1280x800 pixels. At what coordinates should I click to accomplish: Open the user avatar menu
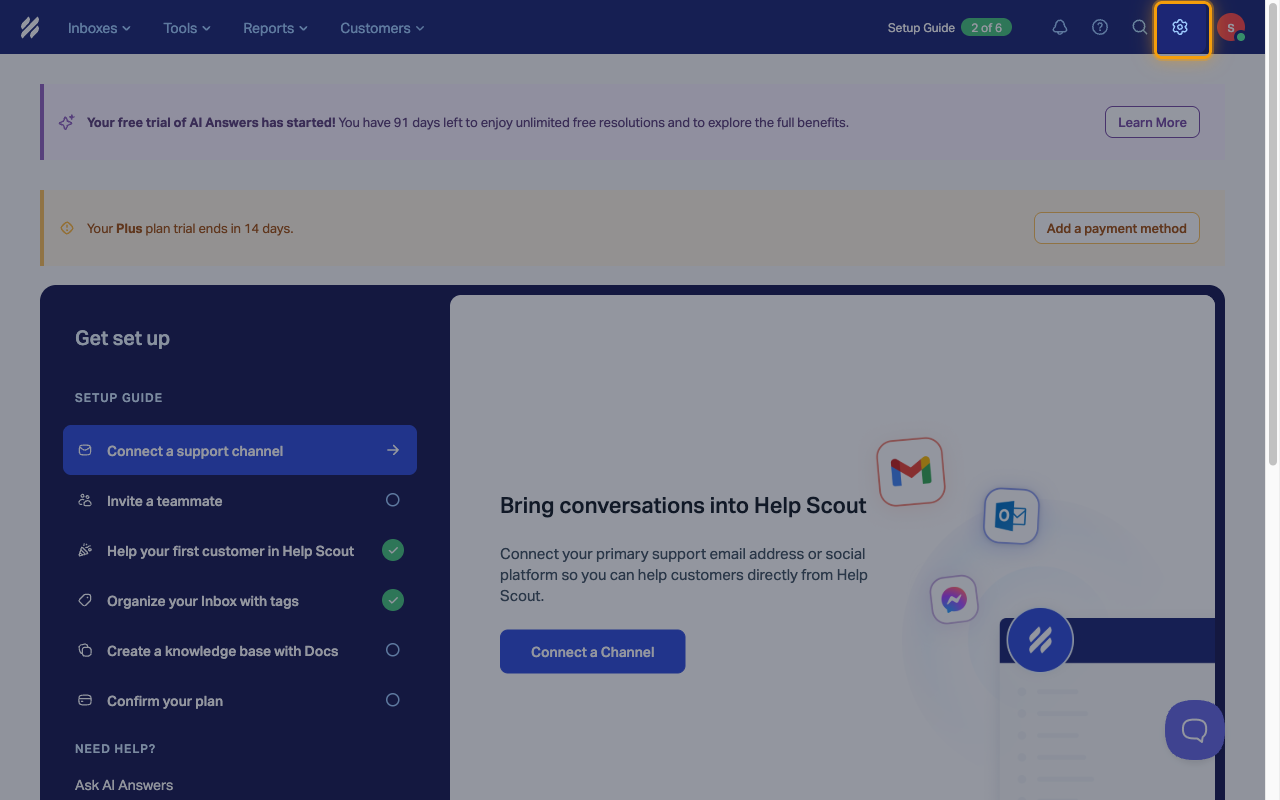(x=1231, y=28)
